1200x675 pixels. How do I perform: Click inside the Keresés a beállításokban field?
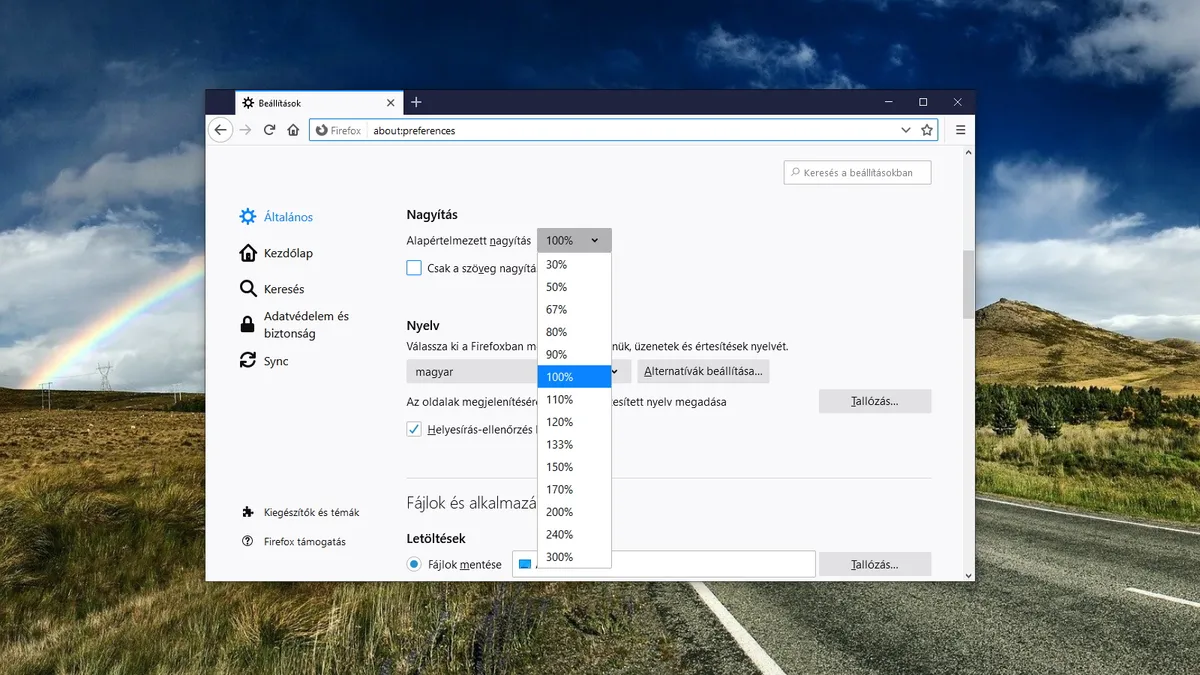(x=856, y=172)
